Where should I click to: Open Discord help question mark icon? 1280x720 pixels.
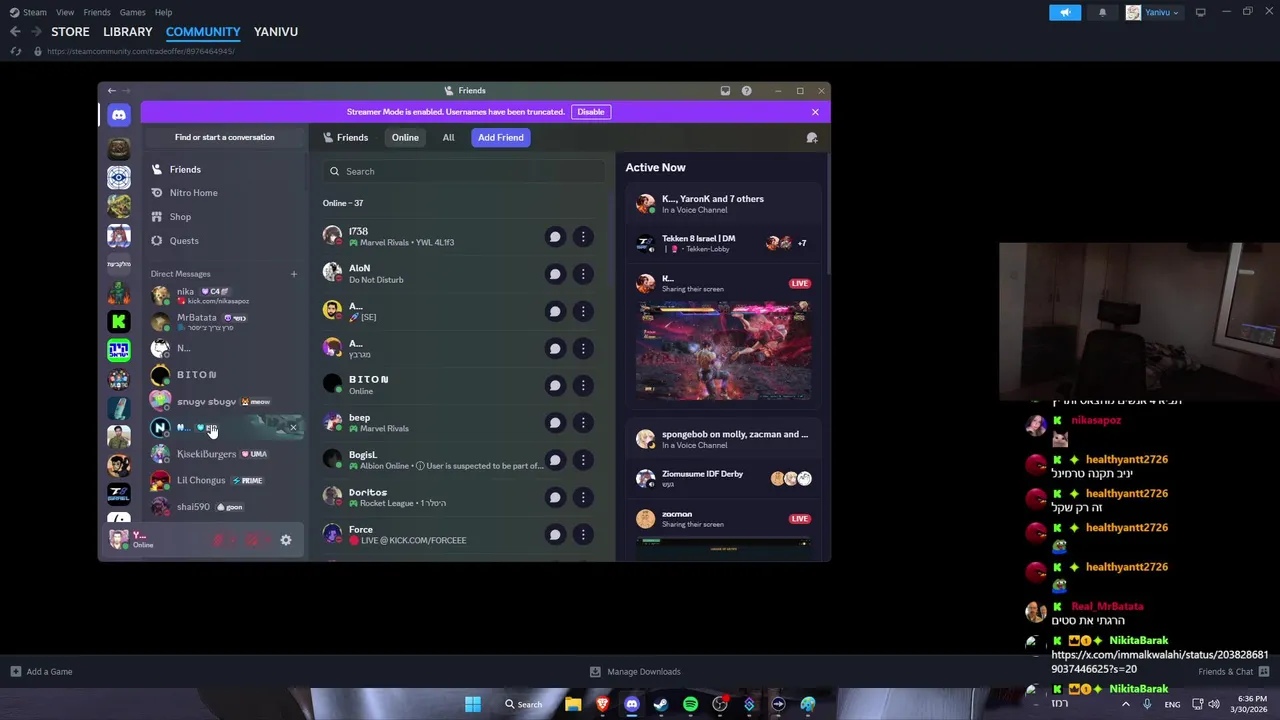(746, 91)
